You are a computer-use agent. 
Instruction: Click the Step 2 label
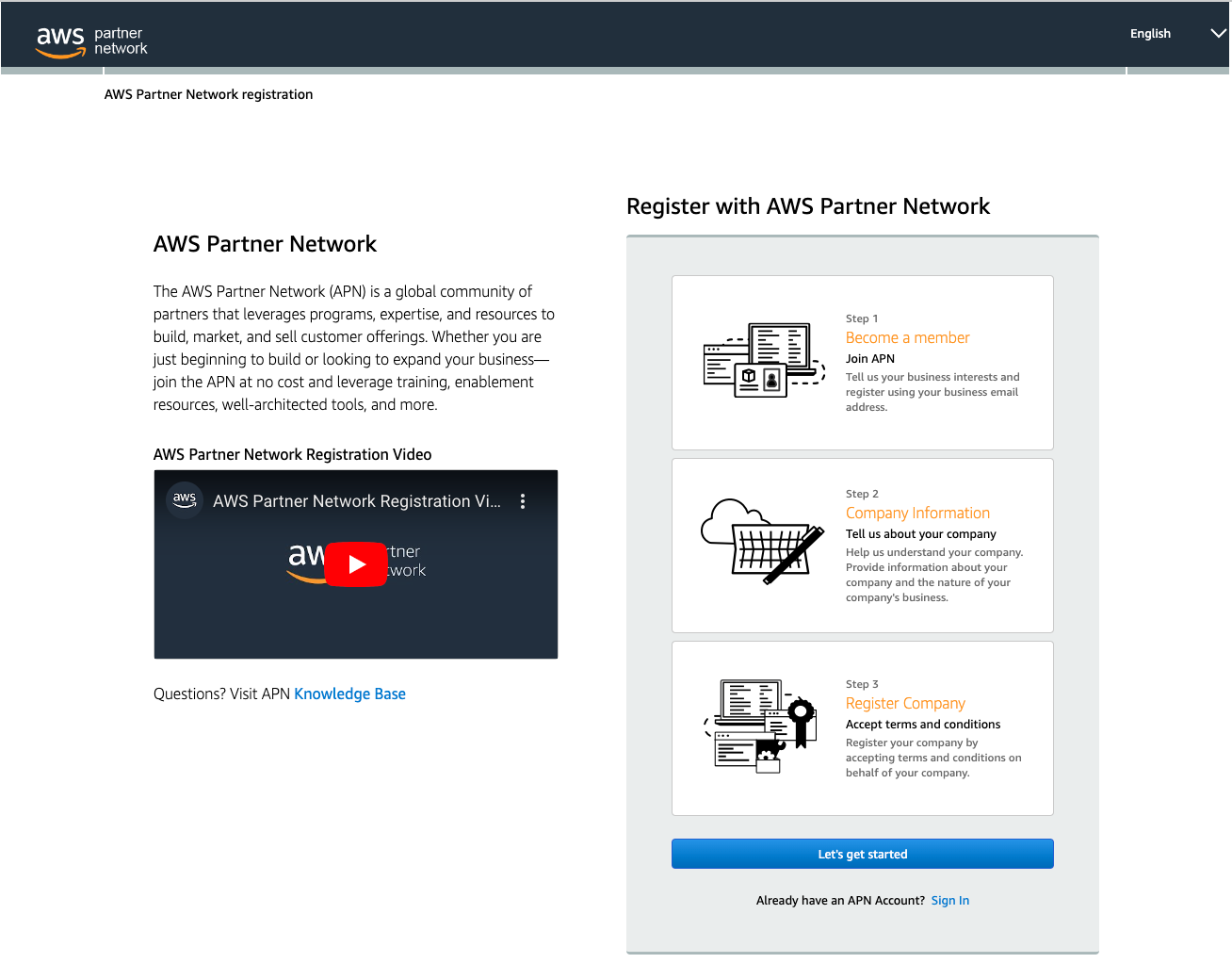point(861,494)
